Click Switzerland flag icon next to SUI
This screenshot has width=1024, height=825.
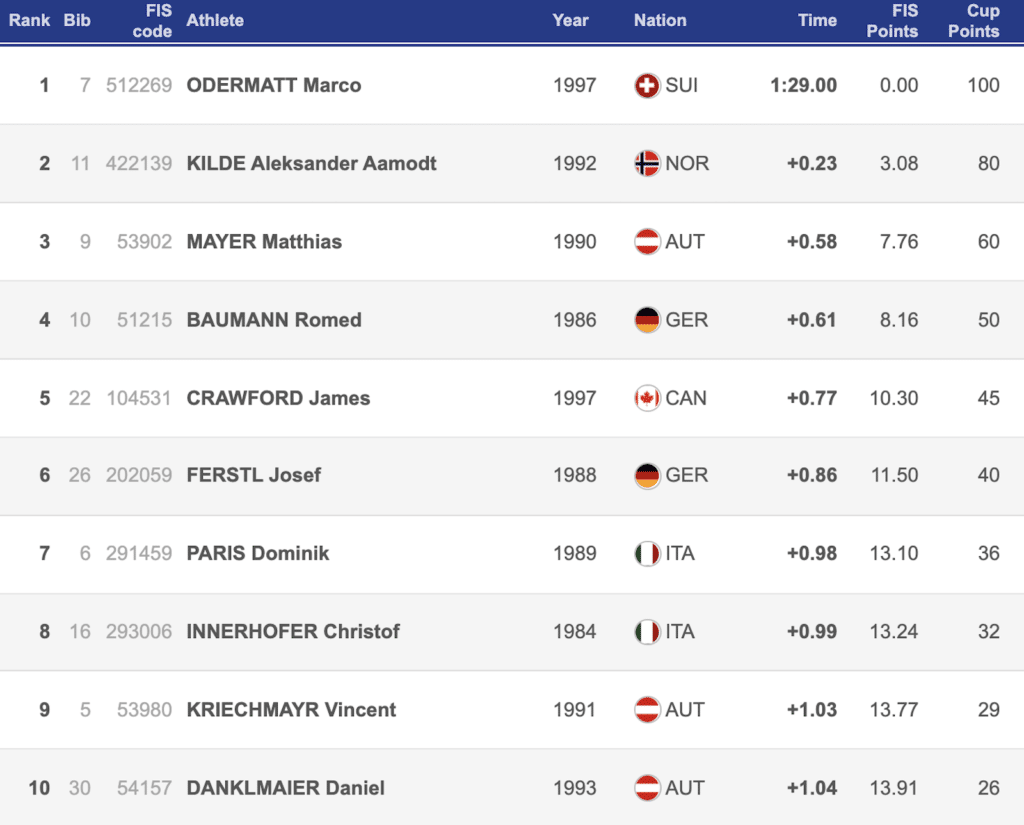pyautogui.click(x=647, y=85)
